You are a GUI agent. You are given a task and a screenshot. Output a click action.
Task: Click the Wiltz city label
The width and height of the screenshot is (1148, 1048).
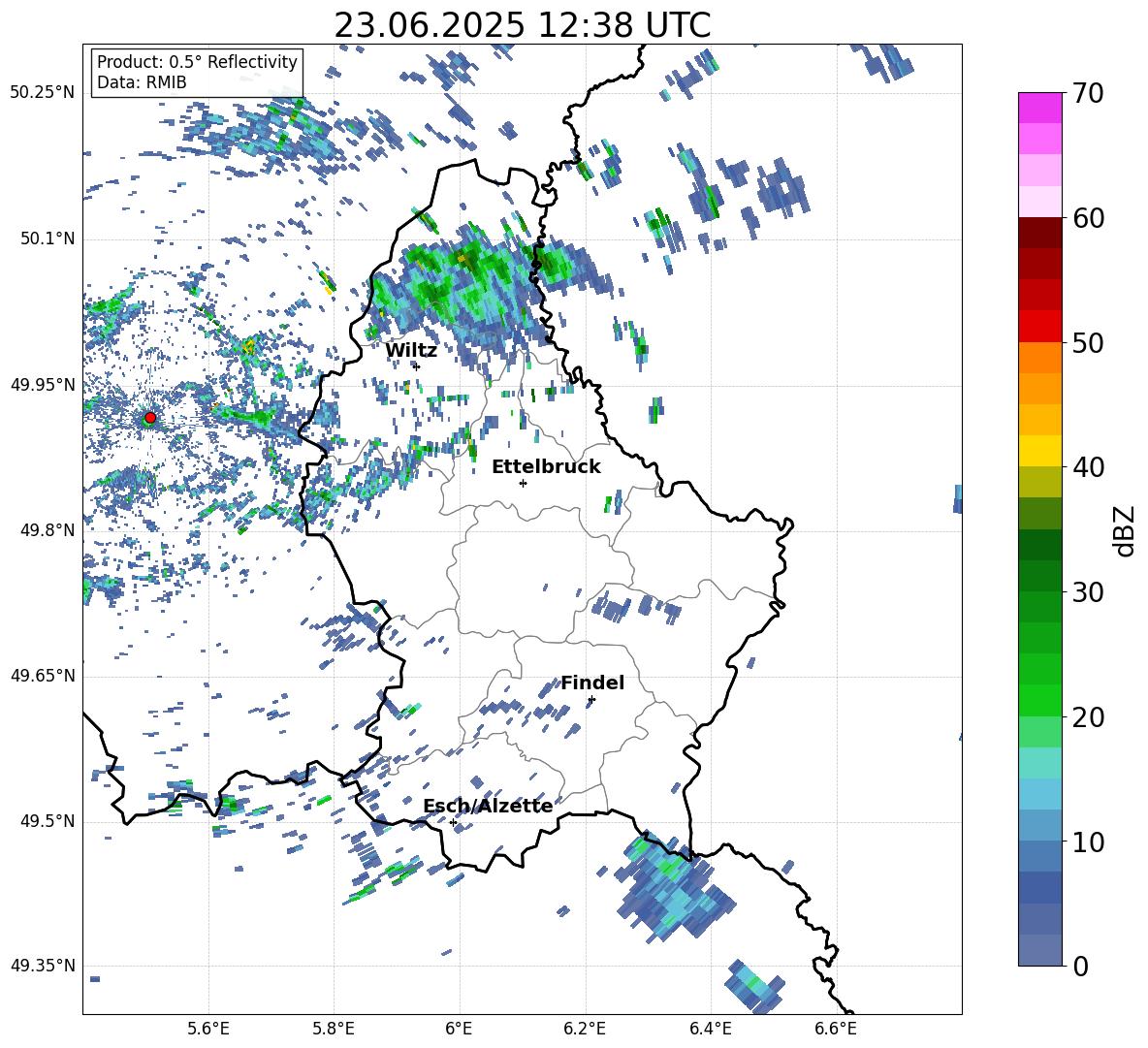411,351
